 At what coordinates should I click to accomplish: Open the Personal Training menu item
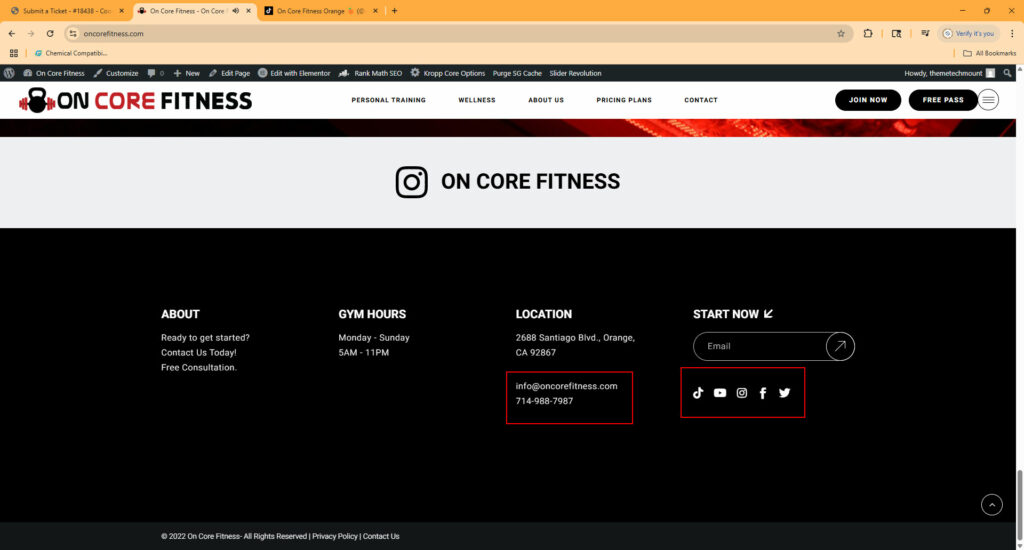[389, 100]
